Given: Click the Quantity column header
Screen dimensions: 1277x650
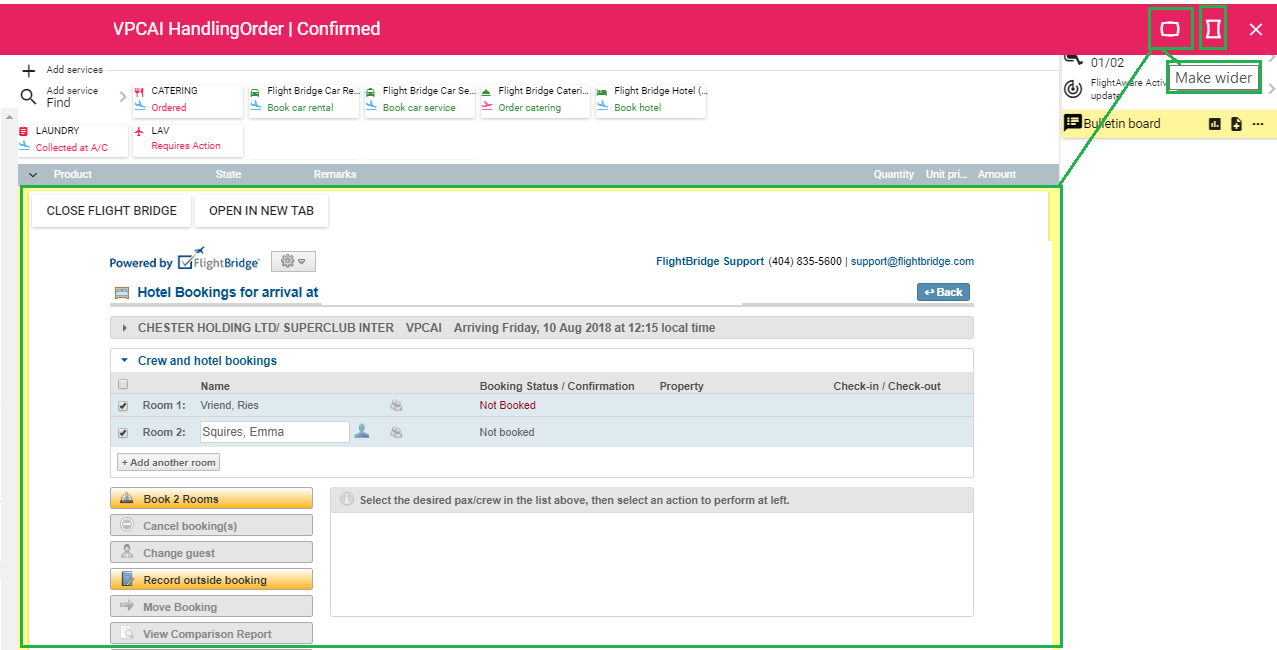Looking at the screenshot, I should (894, 174).
